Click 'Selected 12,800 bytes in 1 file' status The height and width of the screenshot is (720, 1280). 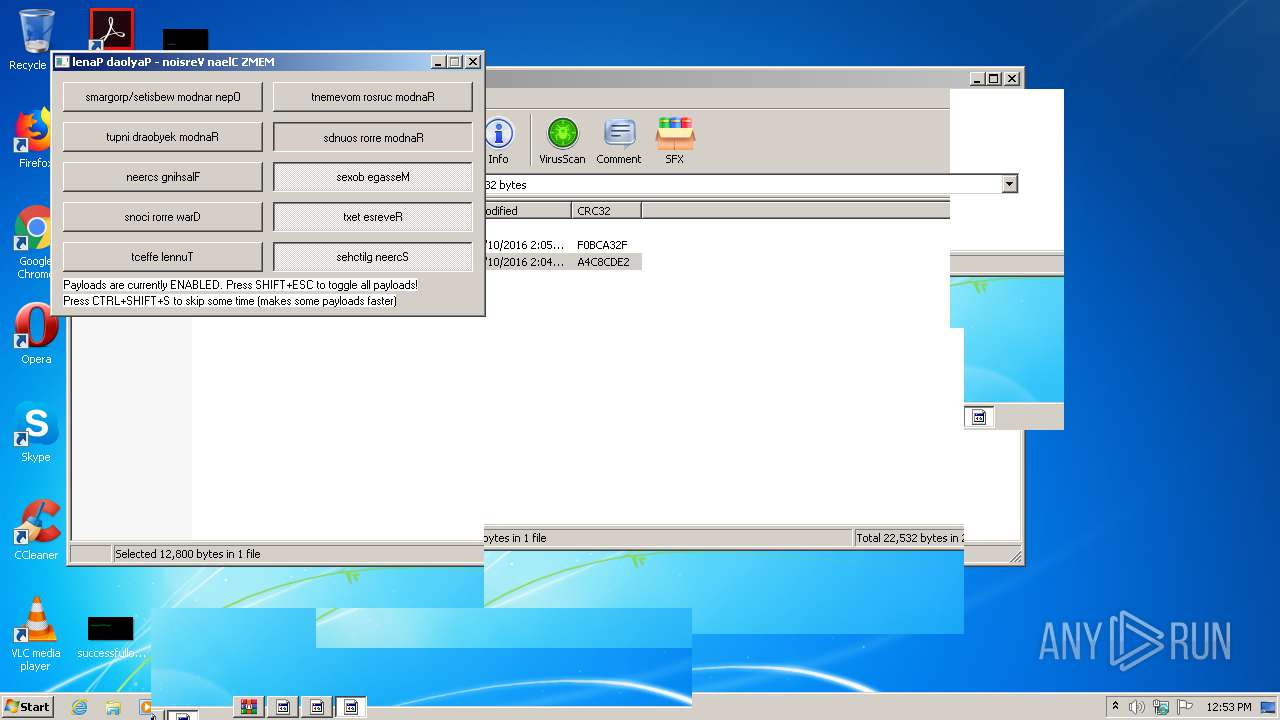click(188, 554)
